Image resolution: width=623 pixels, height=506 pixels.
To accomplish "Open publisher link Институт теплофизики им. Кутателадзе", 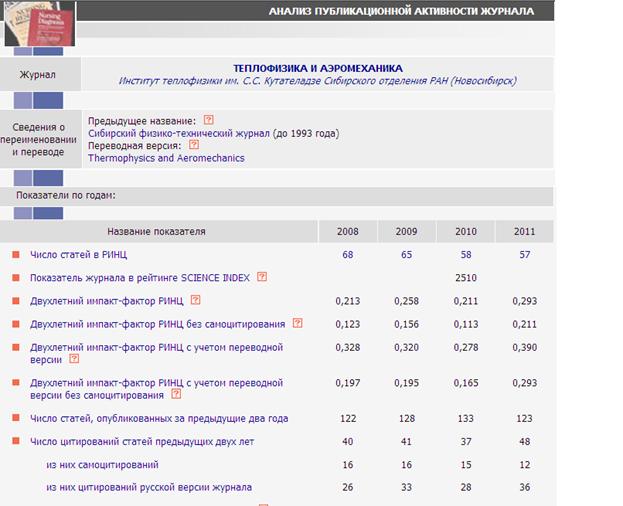I will pos(318,81).
